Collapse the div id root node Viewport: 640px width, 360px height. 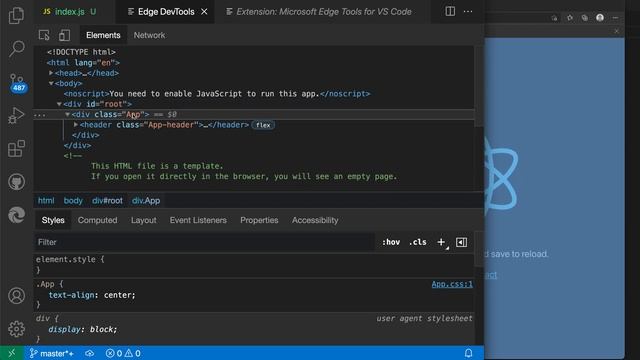(59, 104)
